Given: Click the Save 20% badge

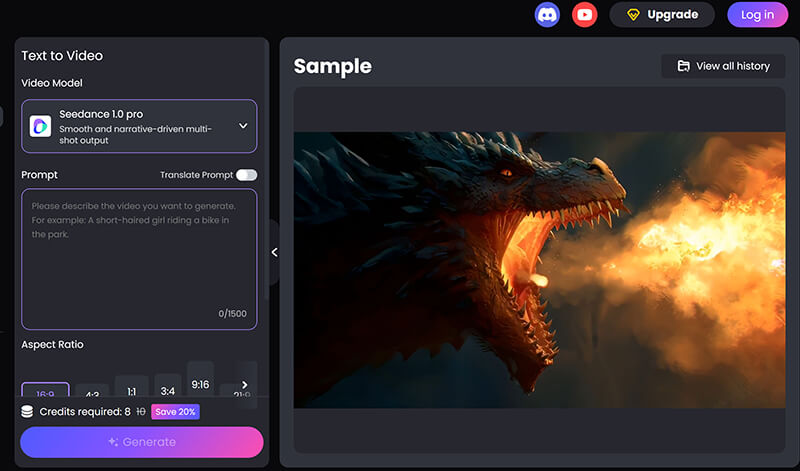Looking at the screenshot, I should [x=175, y=412].
